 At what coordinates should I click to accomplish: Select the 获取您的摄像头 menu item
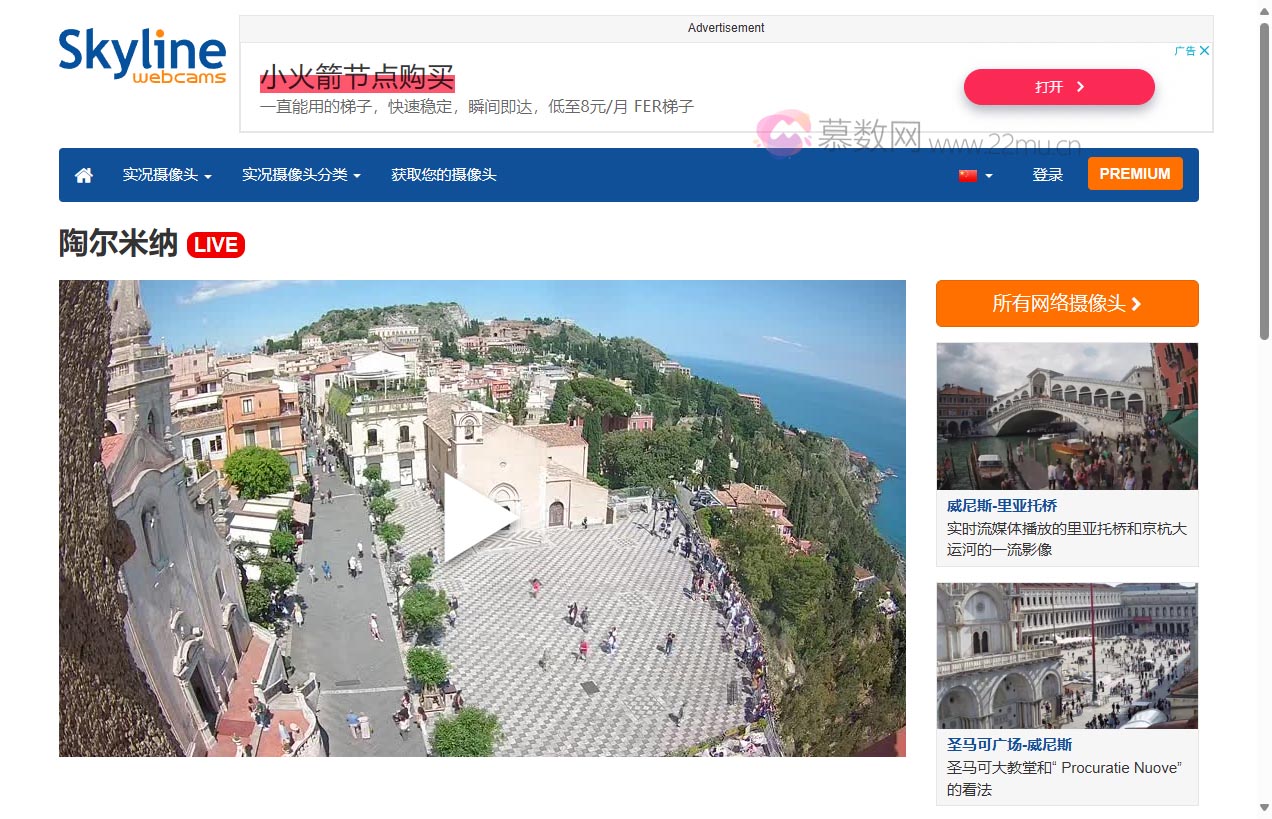tap(443, 174)
